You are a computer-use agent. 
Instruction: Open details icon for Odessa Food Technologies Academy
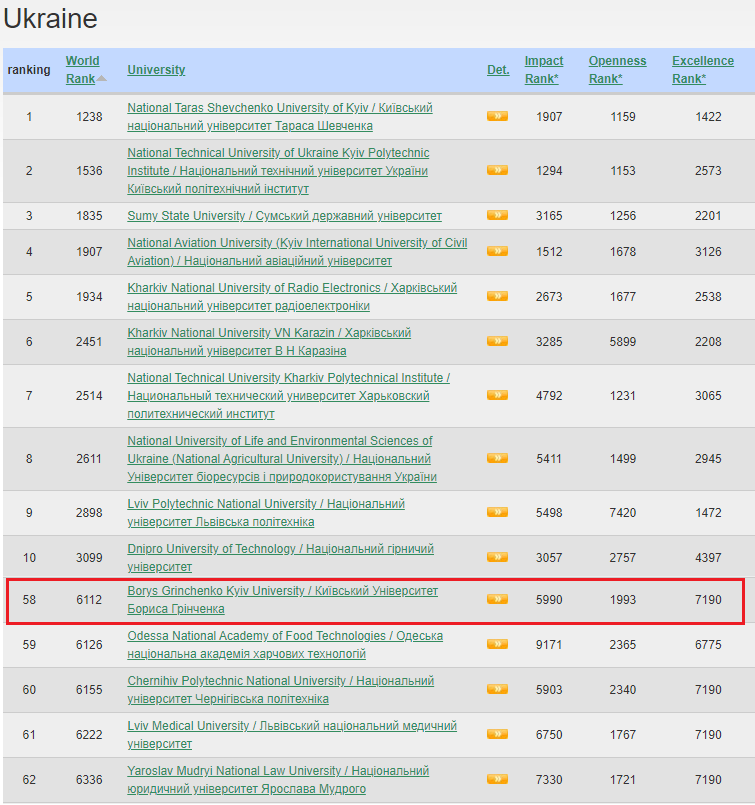pyautogui.click(x=497, y=644)
